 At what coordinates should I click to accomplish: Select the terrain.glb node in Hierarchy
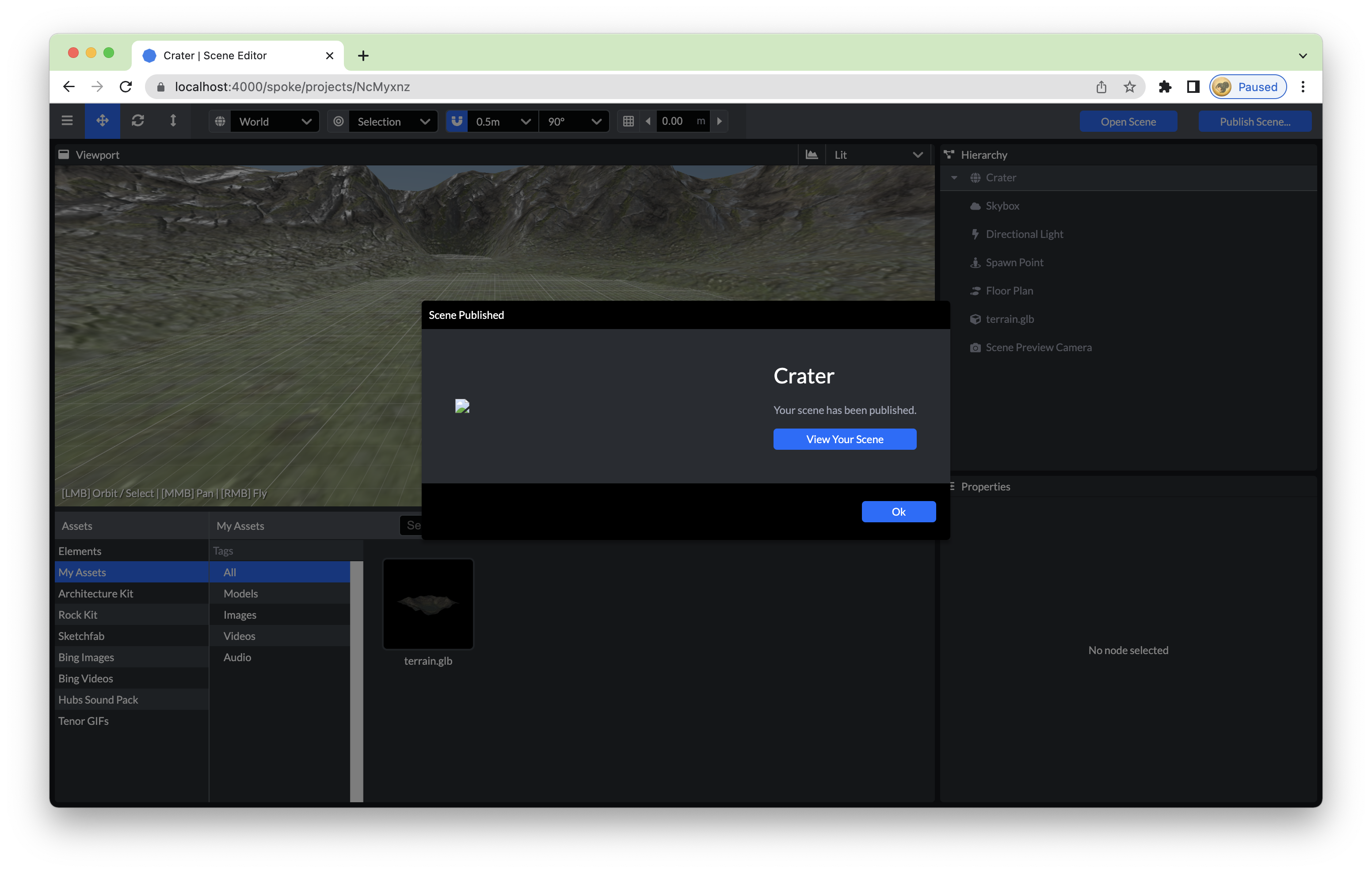(1128, 319)
